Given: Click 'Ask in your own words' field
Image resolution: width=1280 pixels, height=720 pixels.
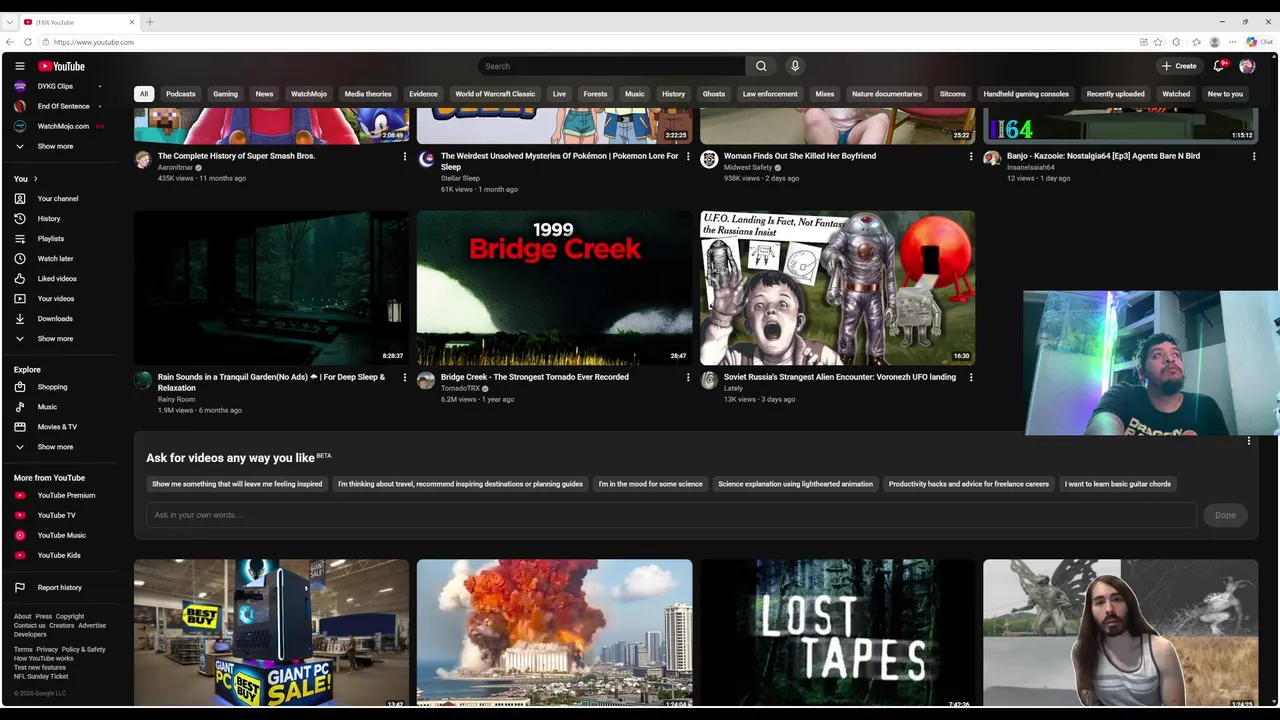Looking at the screenshot, I should (671, 515).
